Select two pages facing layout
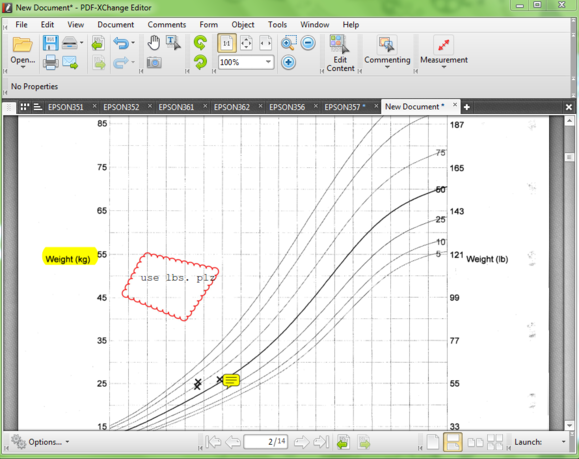 [475, 442]
